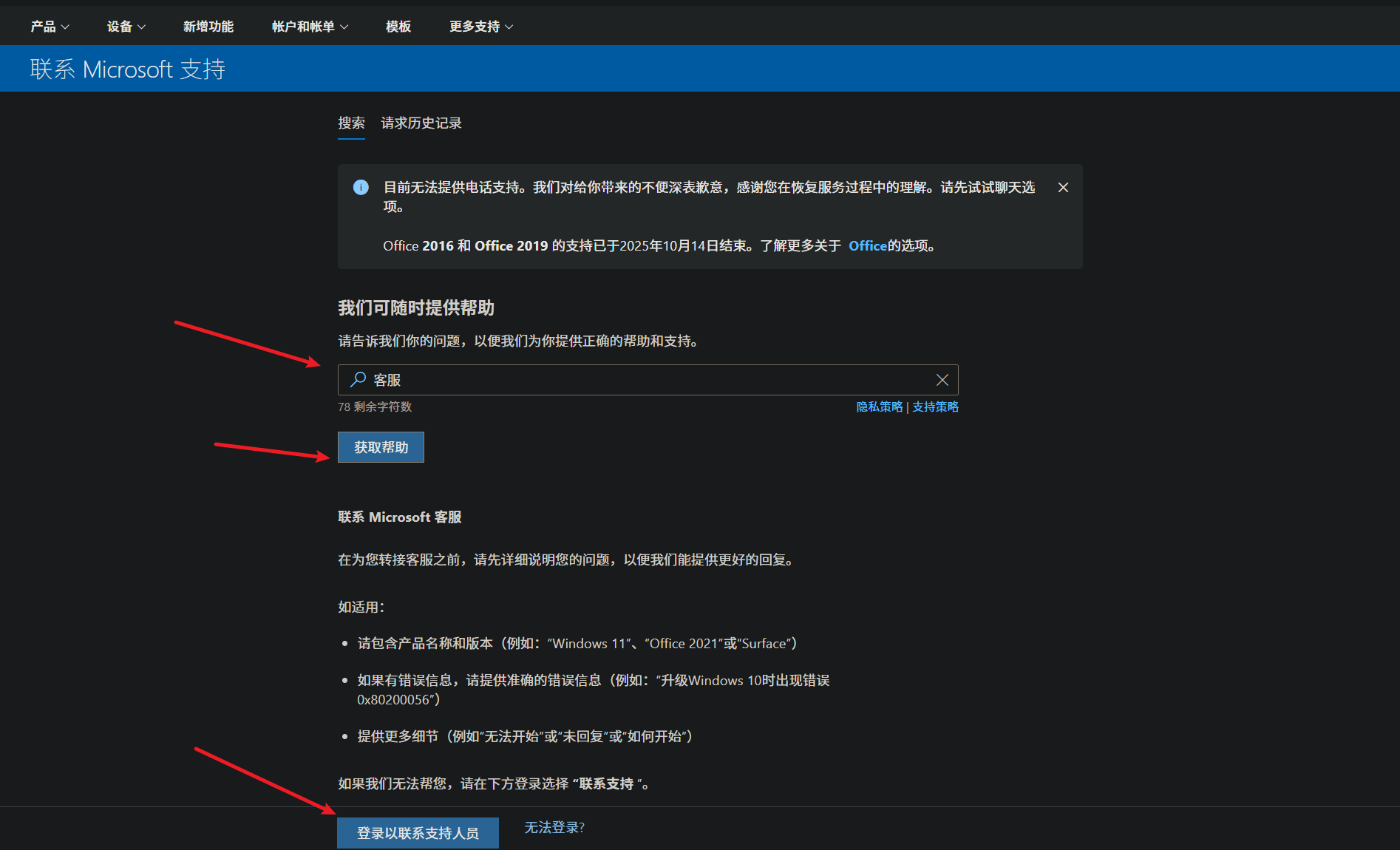Open the Office options link
This screenshot has height=850, width=1400.
(x=867, y=245)
